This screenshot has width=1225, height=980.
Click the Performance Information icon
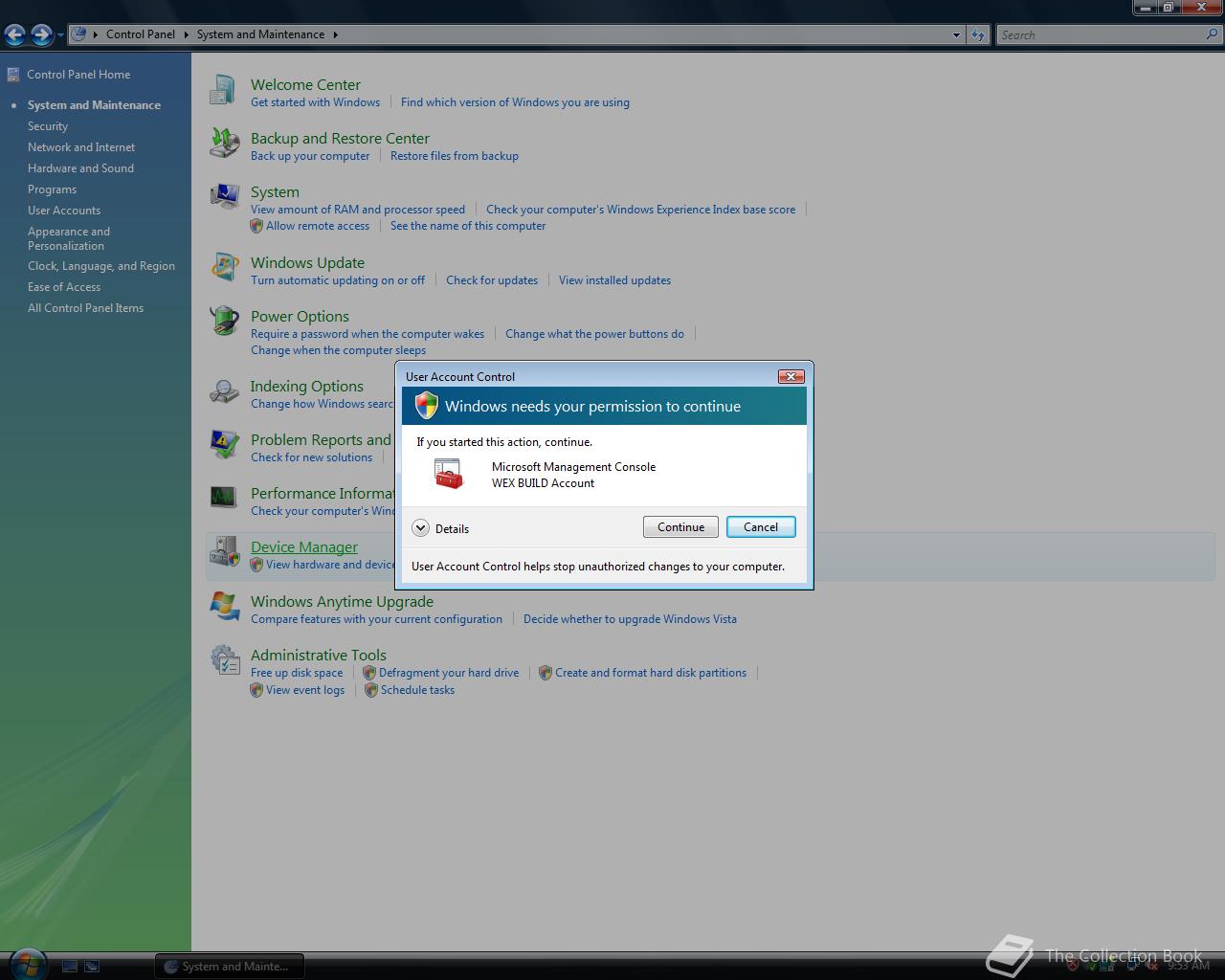pyautogui.click(x=224, y=498)
